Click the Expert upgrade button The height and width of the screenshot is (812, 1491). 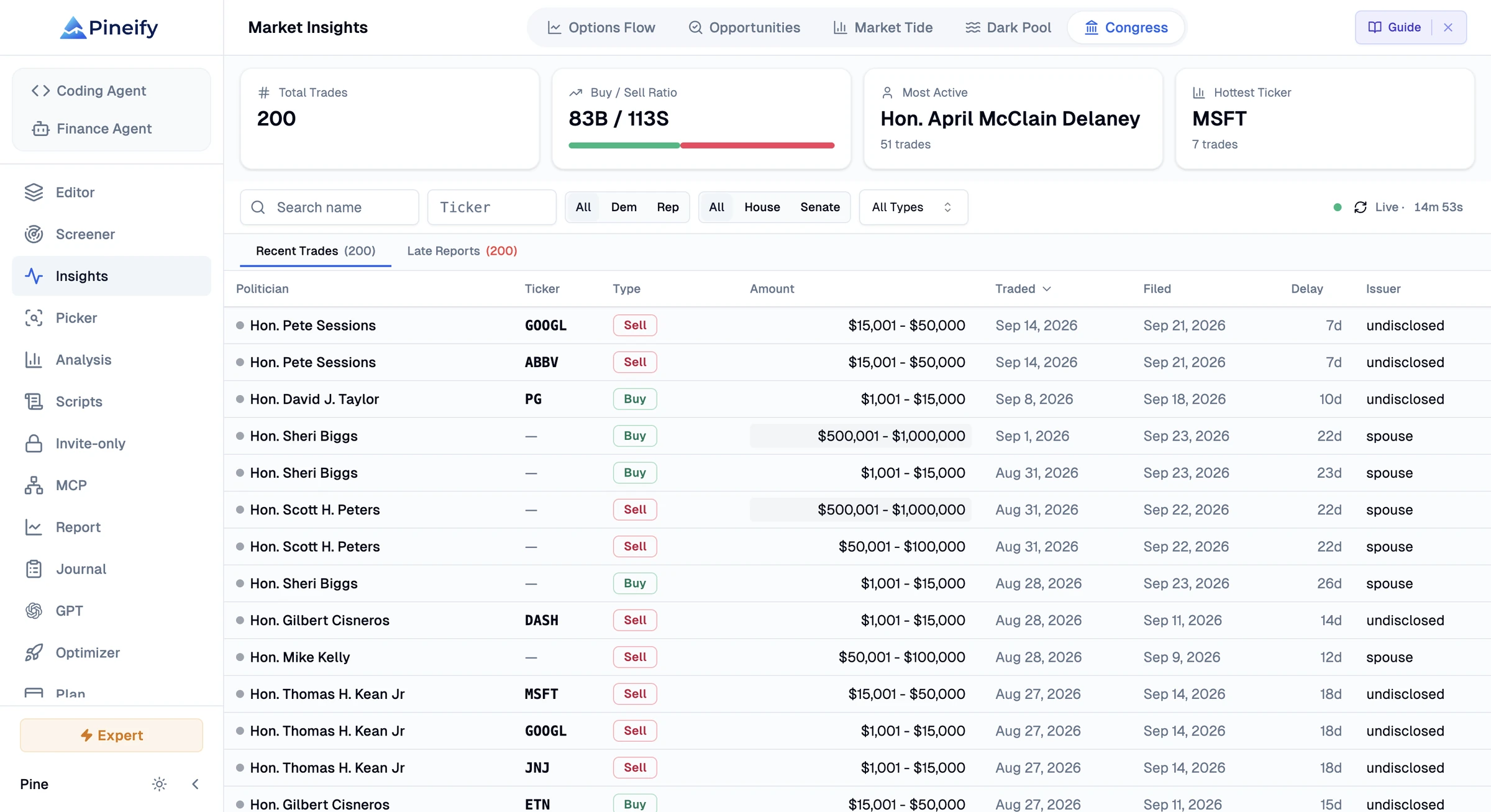pyautogui.click(x=112, y=735)
